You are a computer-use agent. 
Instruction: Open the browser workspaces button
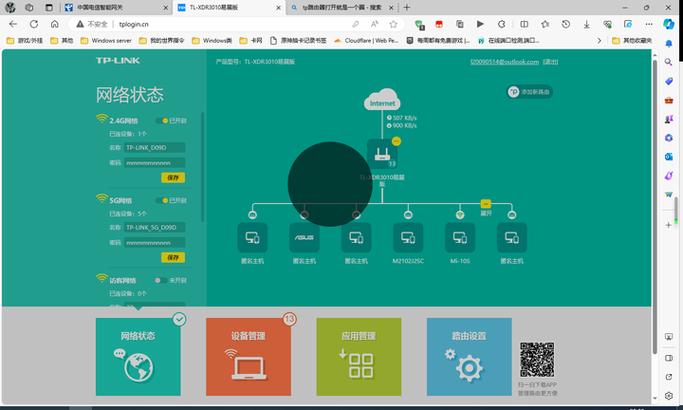click(29, 7)
